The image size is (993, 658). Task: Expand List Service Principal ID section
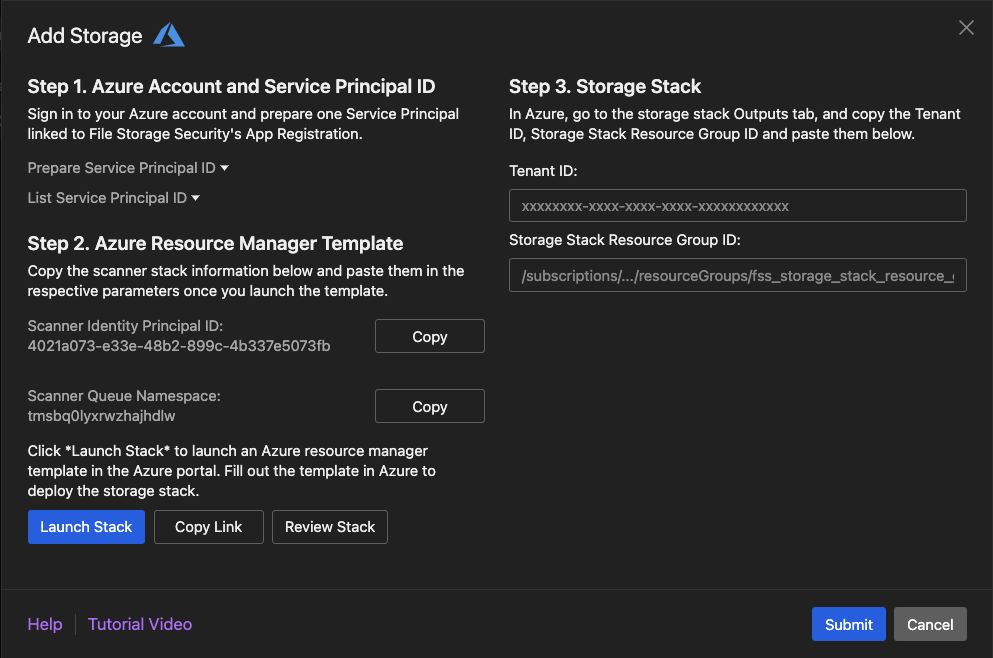(x=114, y=198)
